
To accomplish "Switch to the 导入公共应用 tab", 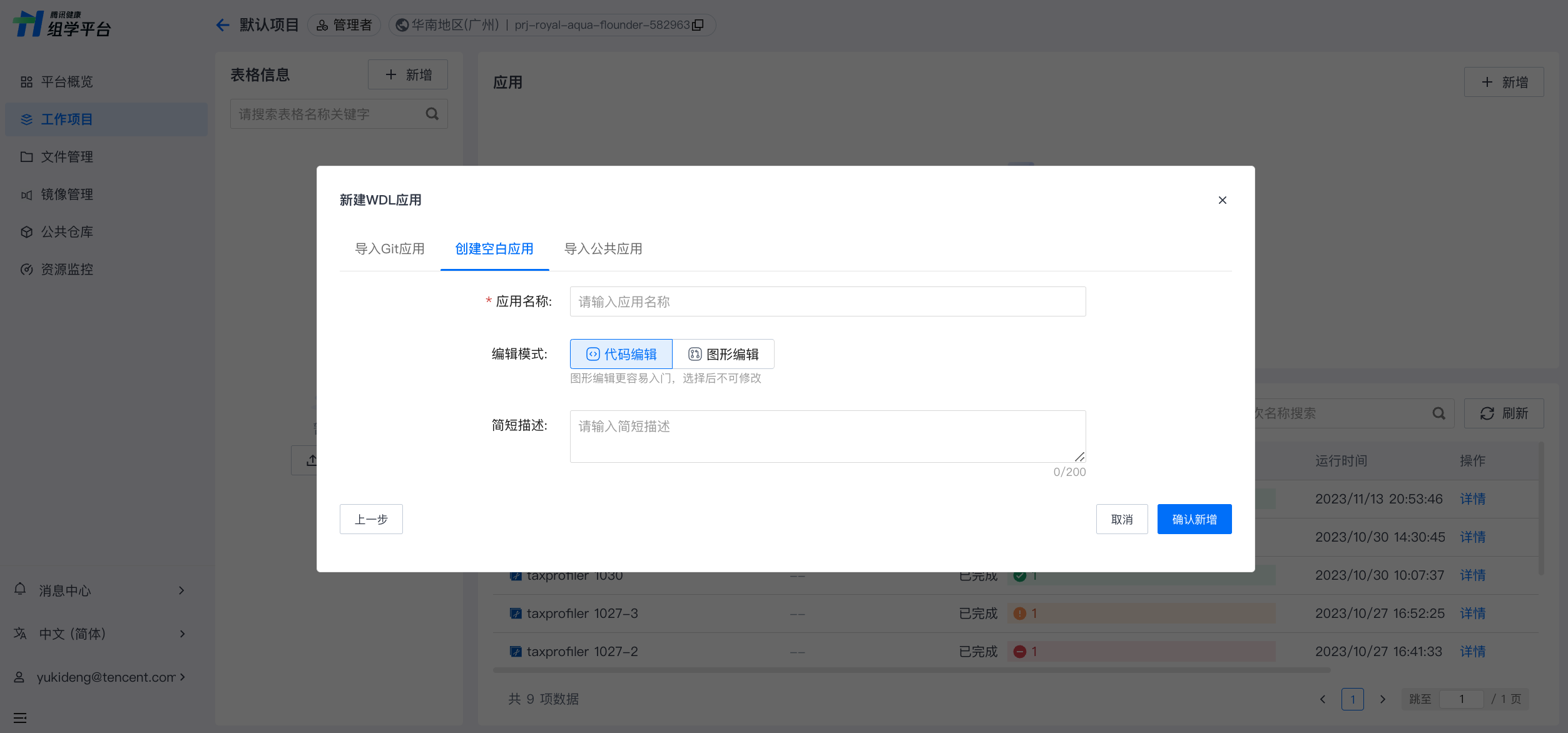I will (603, 249).
